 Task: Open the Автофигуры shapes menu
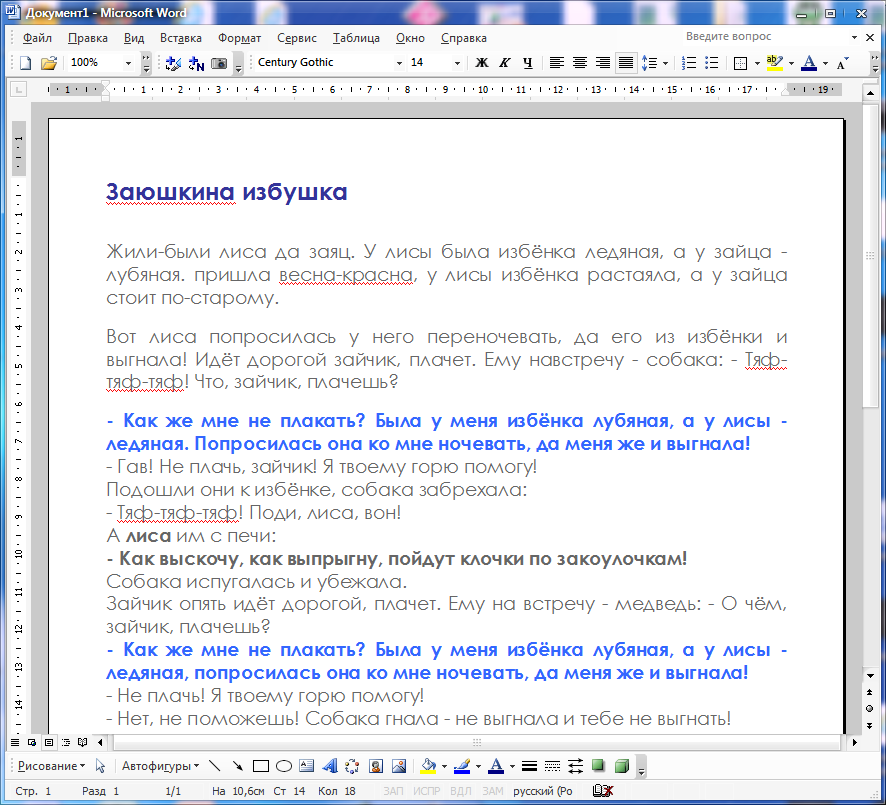[x=160, y=766]
